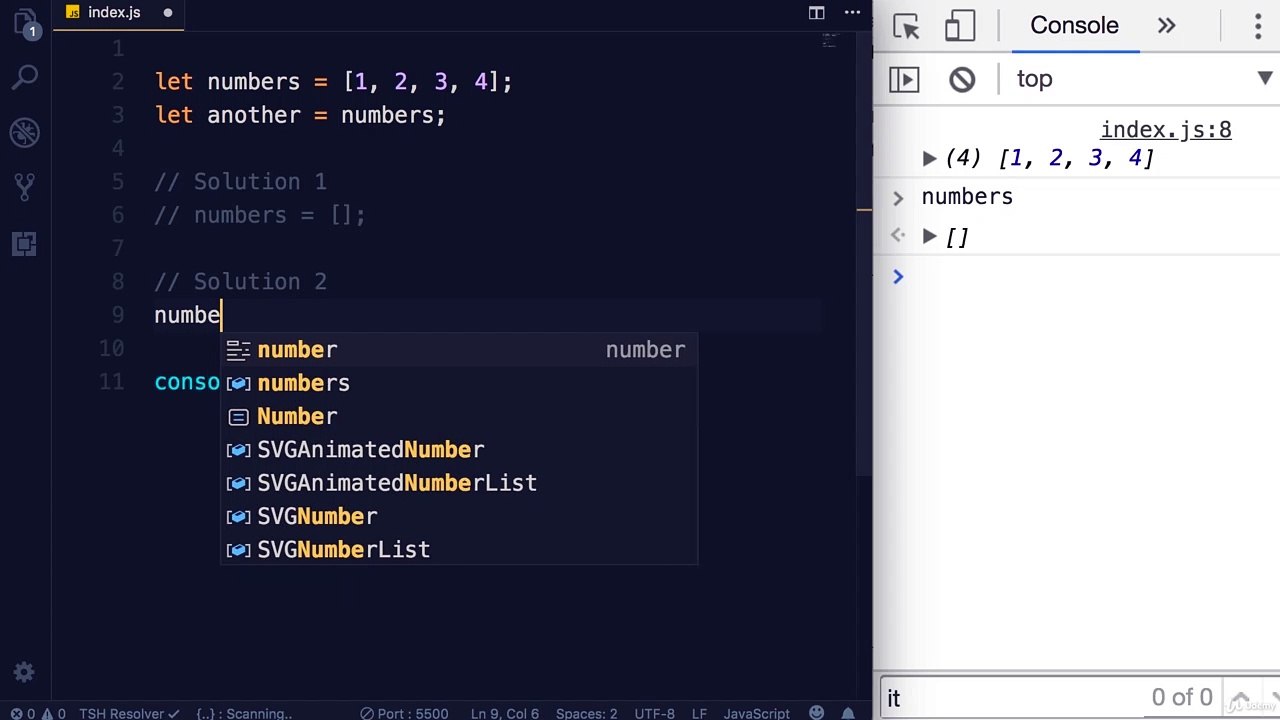Open the Manage gear in activity bar

click(25, 672)
